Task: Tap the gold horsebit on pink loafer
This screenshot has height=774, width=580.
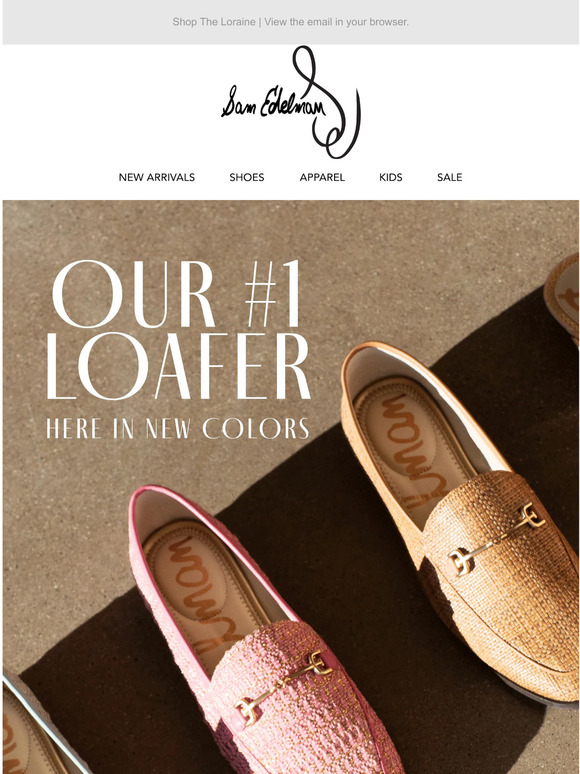Action: coord(283,686)
